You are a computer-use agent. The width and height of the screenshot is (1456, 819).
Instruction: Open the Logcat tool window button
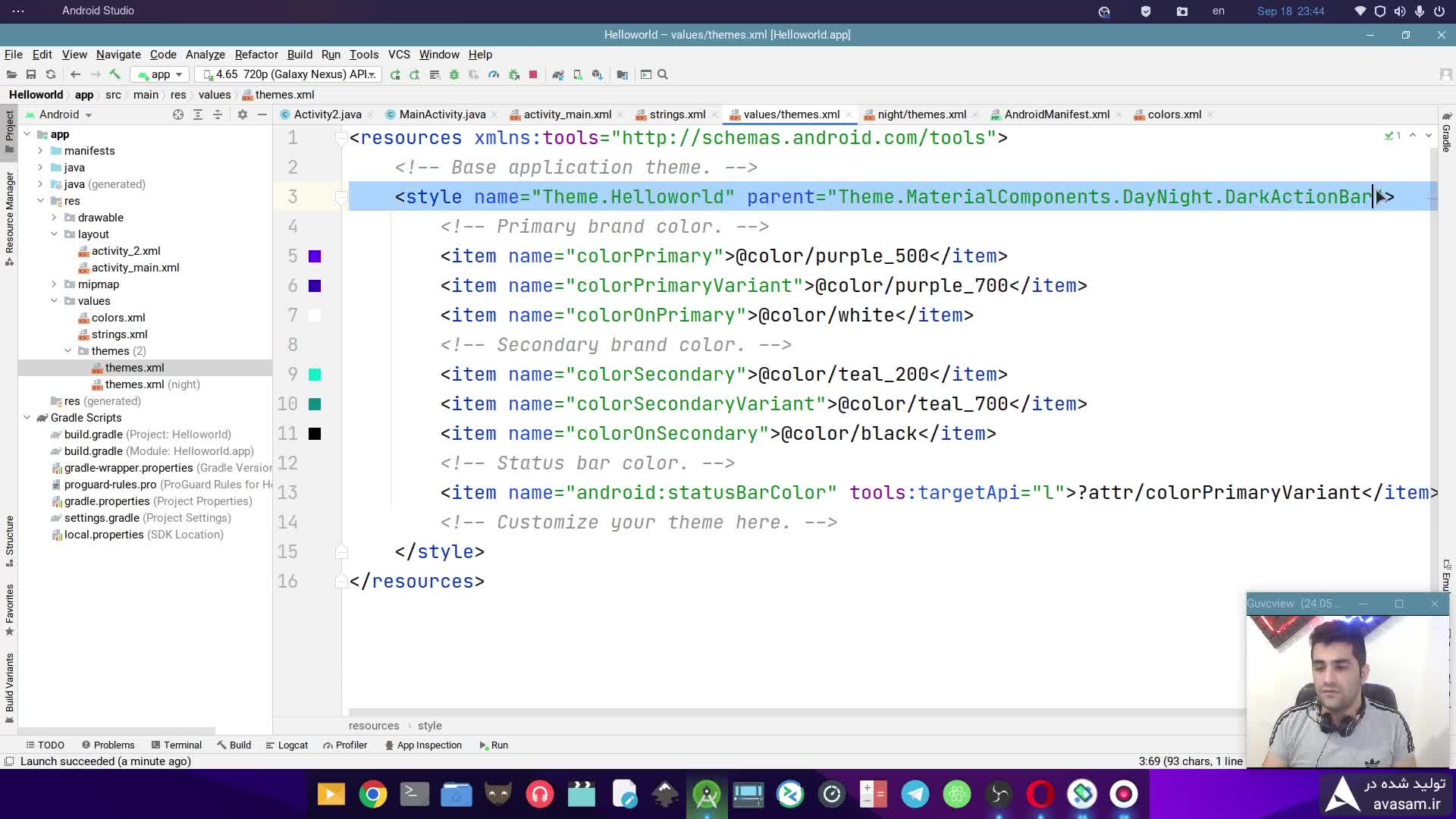[x=287, y=745]
